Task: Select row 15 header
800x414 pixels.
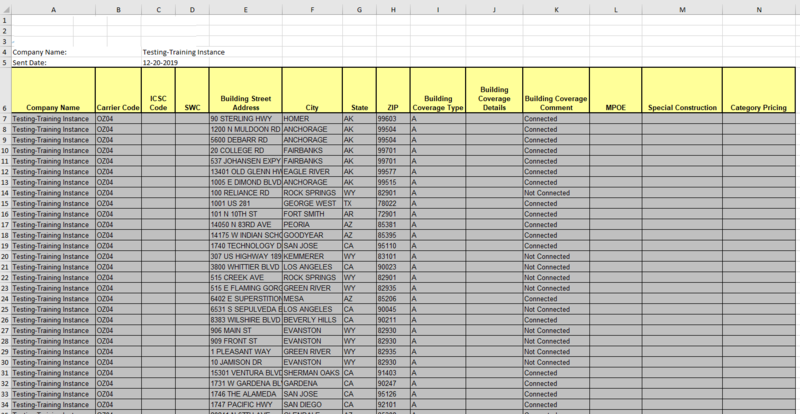Action: tap(5, 204)
